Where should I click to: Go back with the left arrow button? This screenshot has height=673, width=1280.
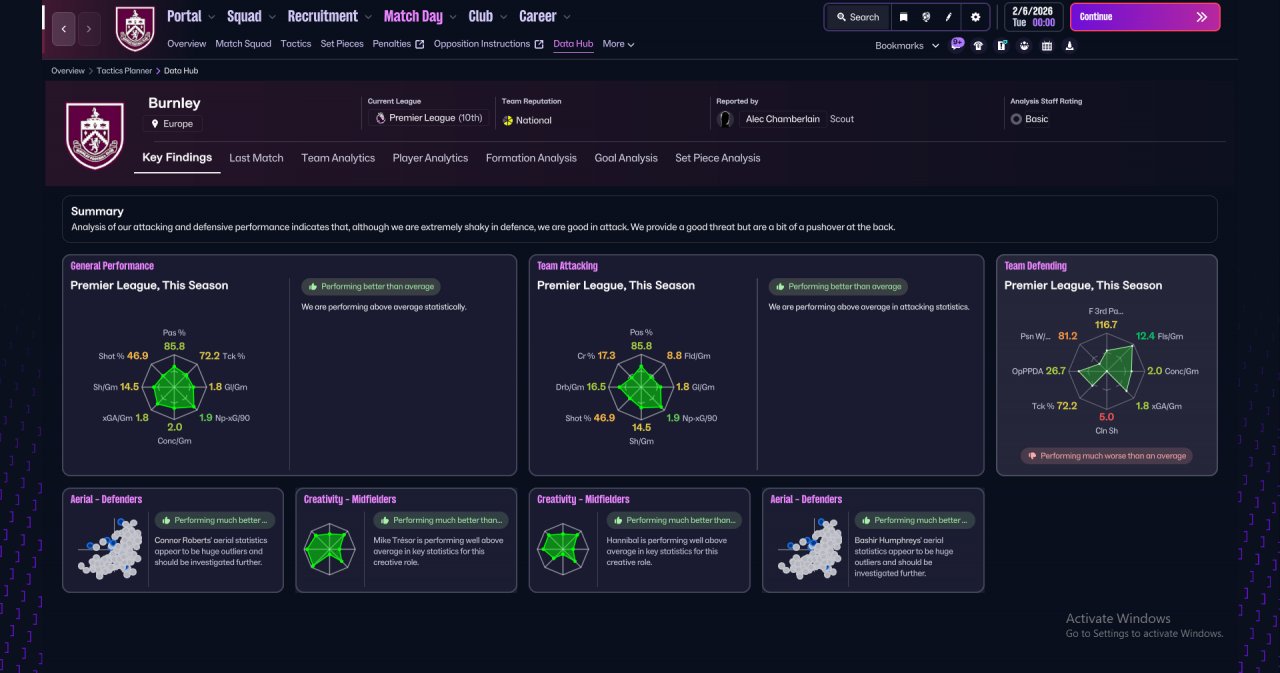point(64,29)
